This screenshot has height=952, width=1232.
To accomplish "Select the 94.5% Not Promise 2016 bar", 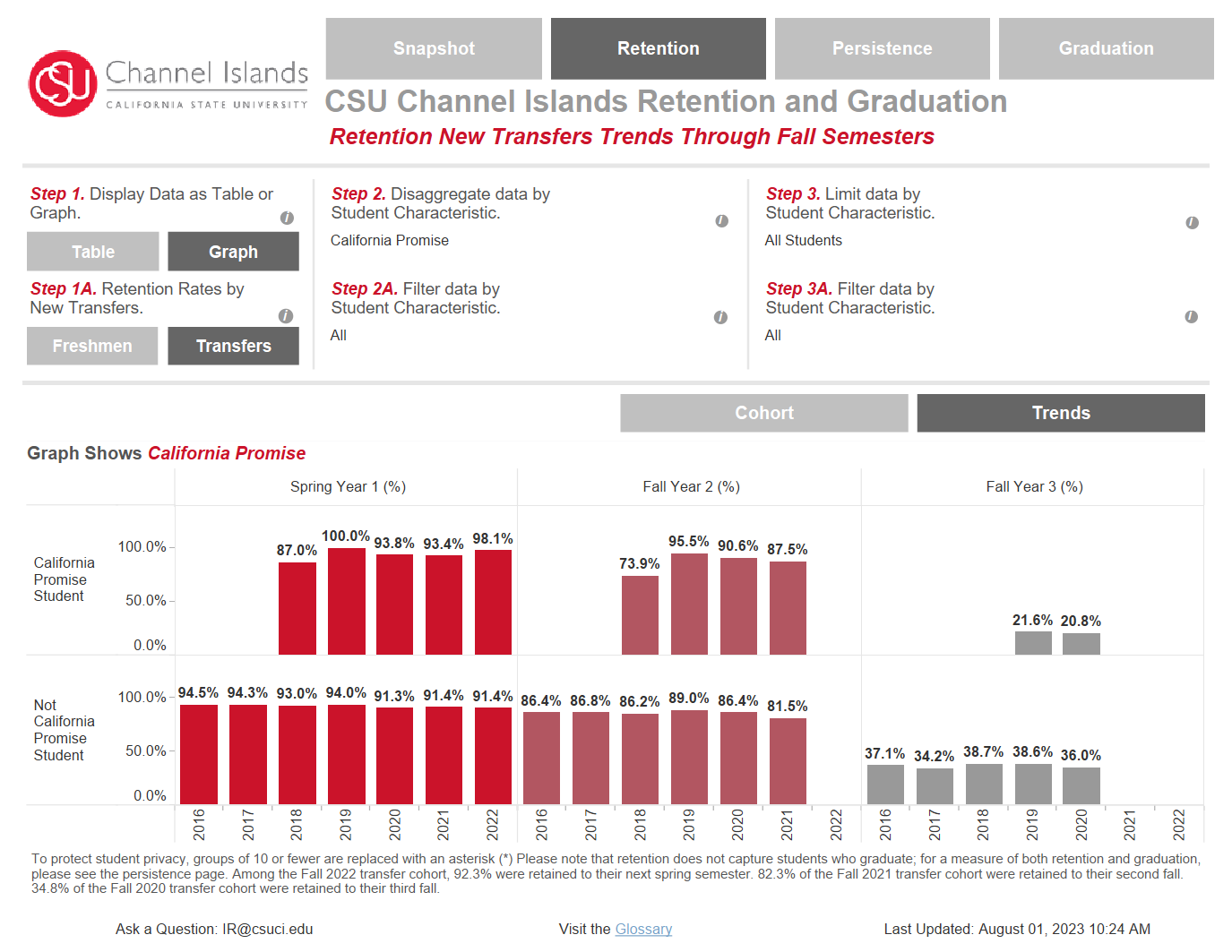I will pos(199,754).
